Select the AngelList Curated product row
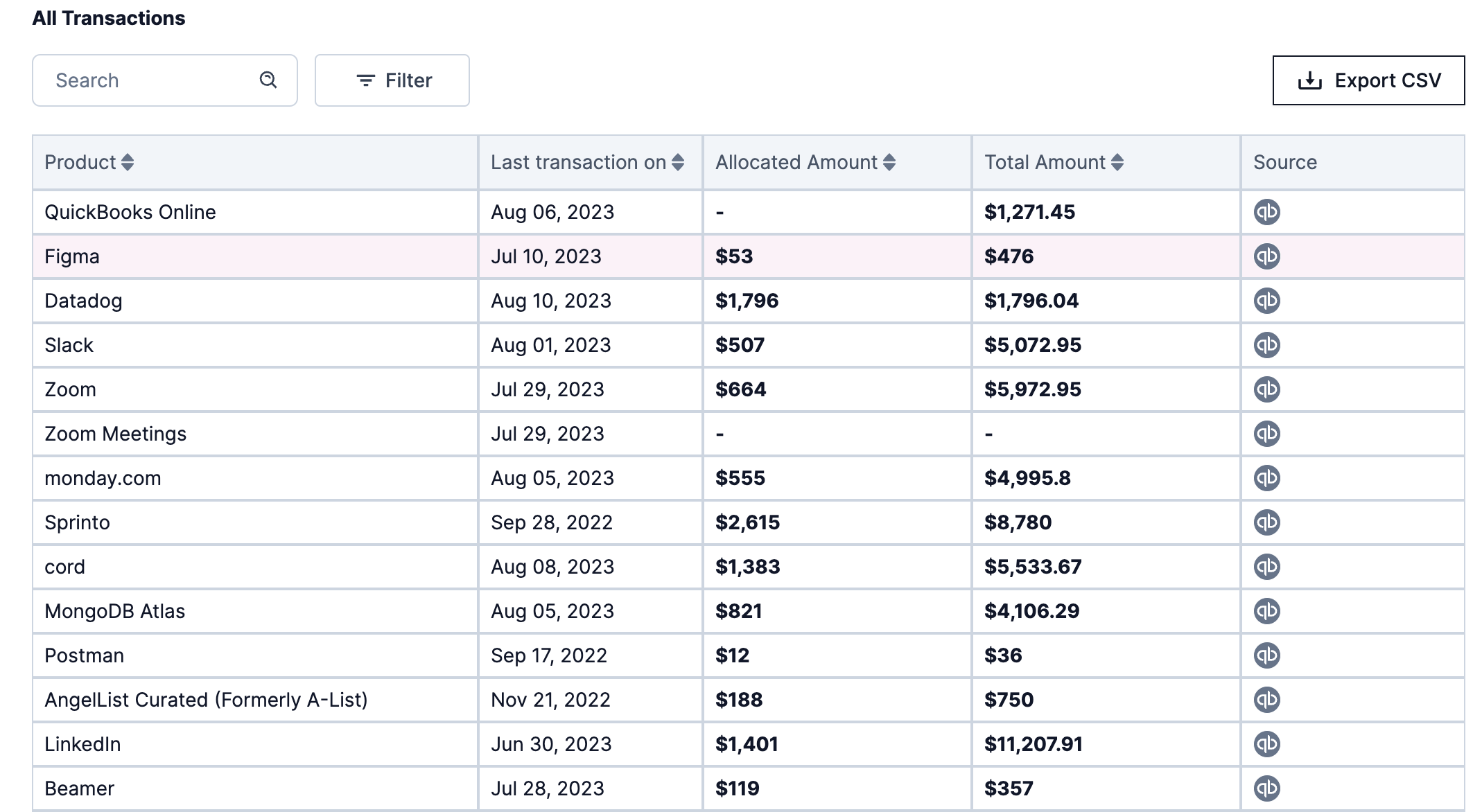Screen dimensions: 1482x812 click(206, 700)
